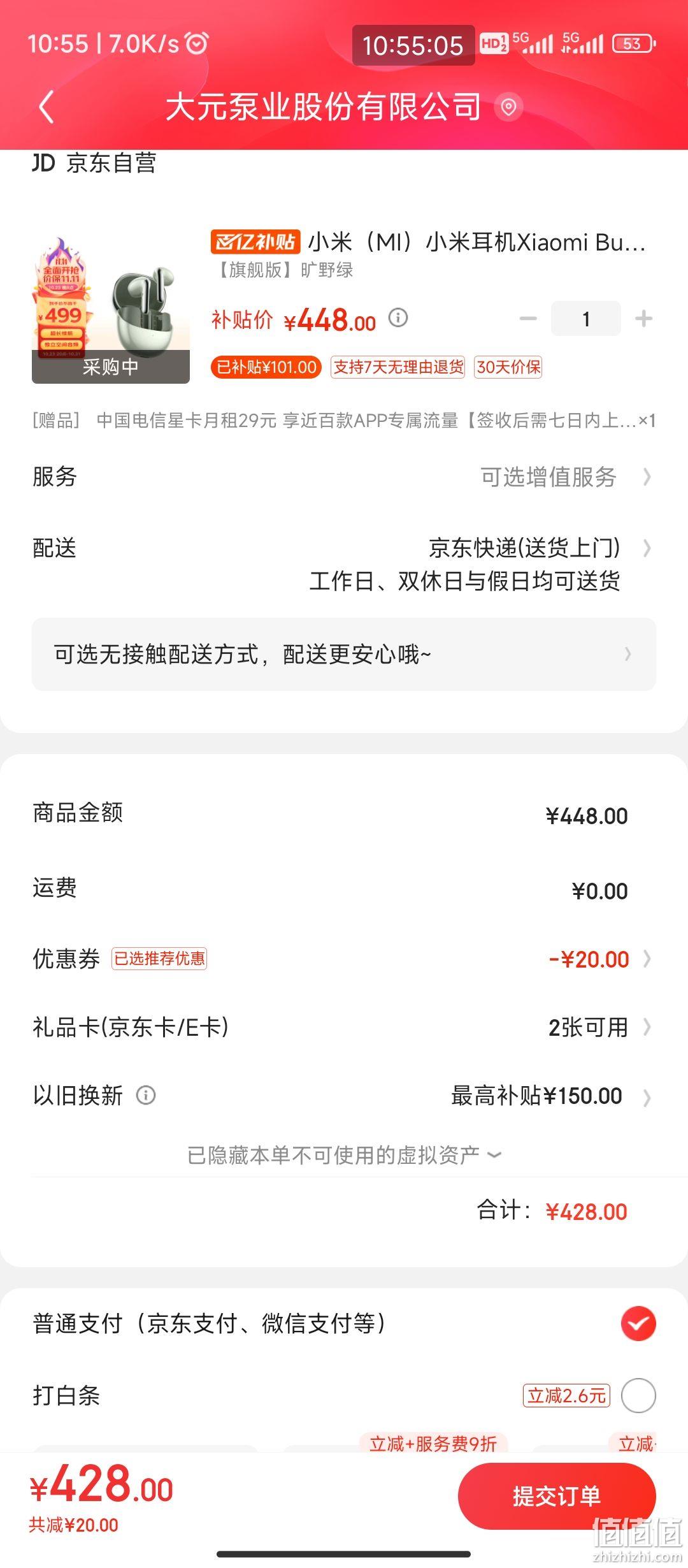The height and width of the screenshot is (1568, 688).
Task: Increase quantity with plus button
Action: click(x=643, y=318)
